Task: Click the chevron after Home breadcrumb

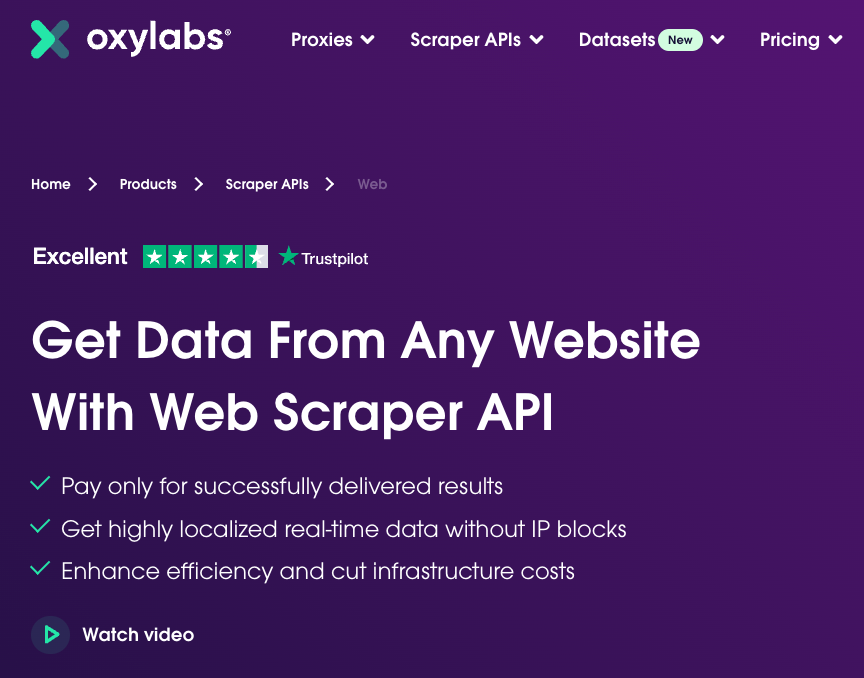Action: pos(93,184)
